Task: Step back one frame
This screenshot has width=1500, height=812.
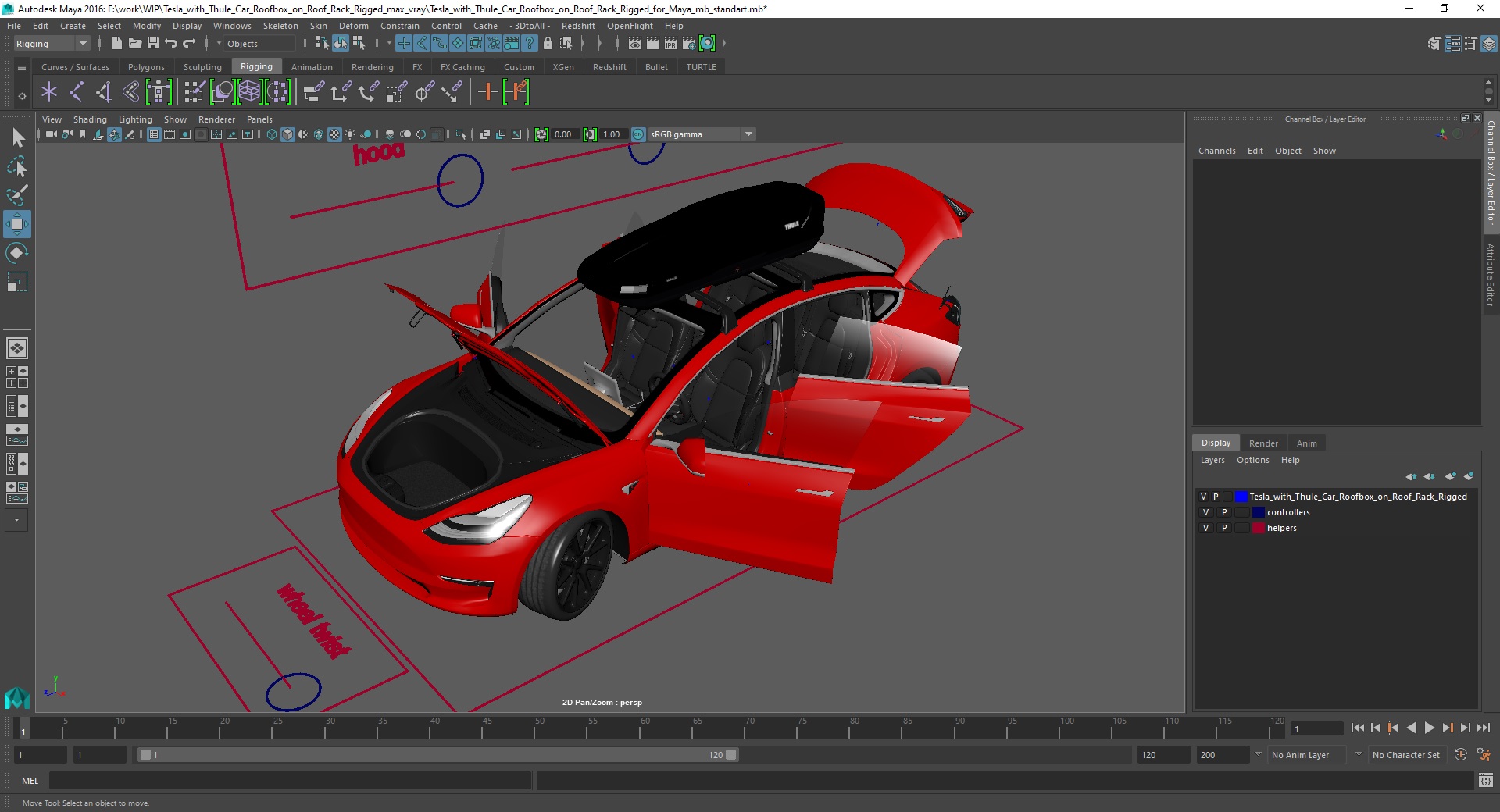Action: 1376,728
